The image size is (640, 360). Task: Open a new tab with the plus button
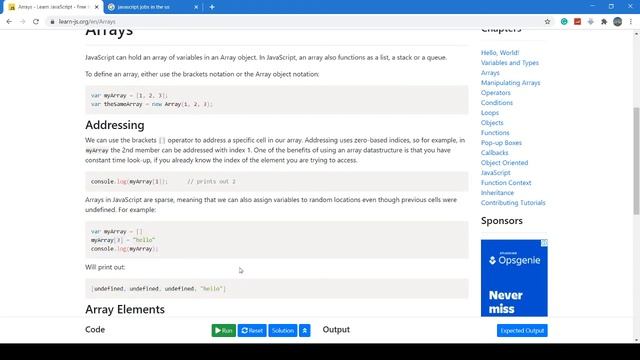(x=212, y=7)
